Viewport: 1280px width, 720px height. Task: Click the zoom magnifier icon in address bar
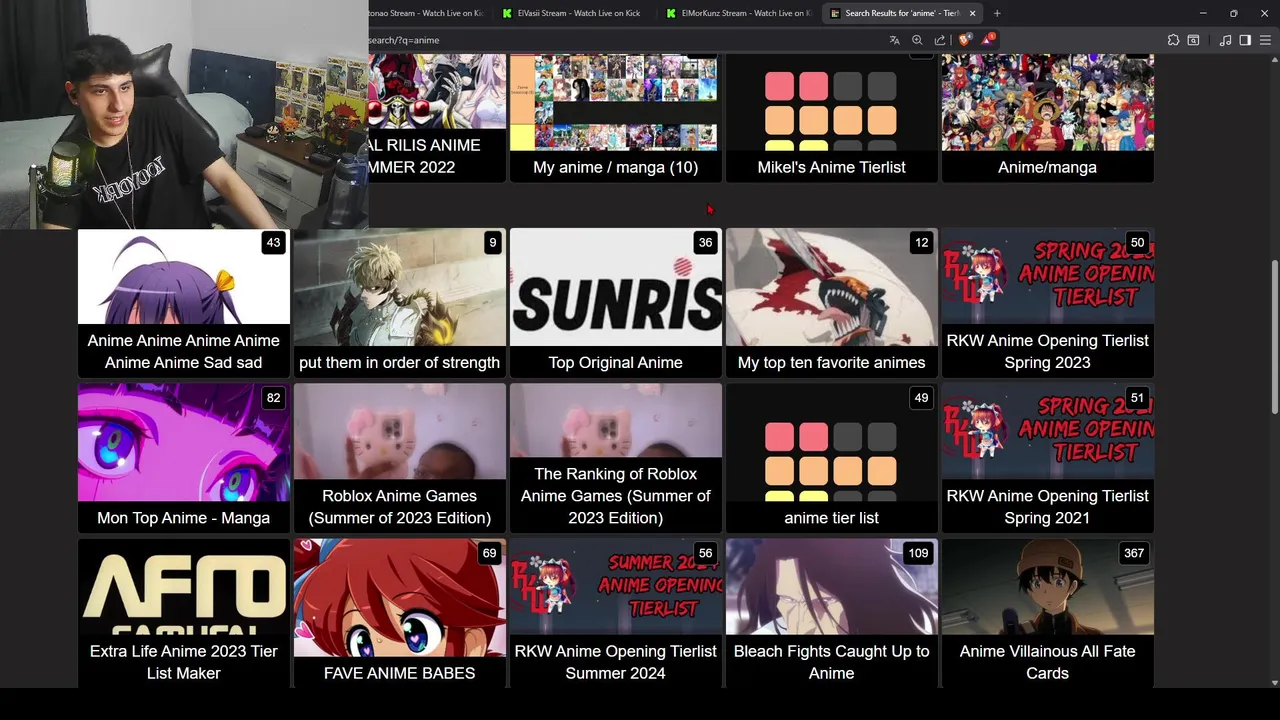[x=917, y=40]
